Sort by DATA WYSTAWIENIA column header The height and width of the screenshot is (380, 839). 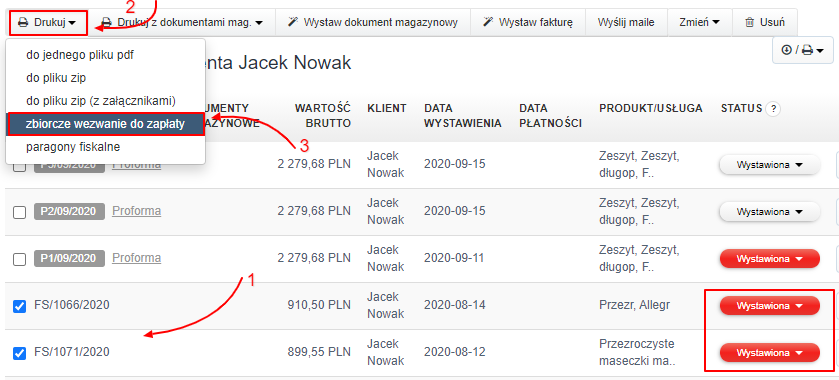click(462, 116)
